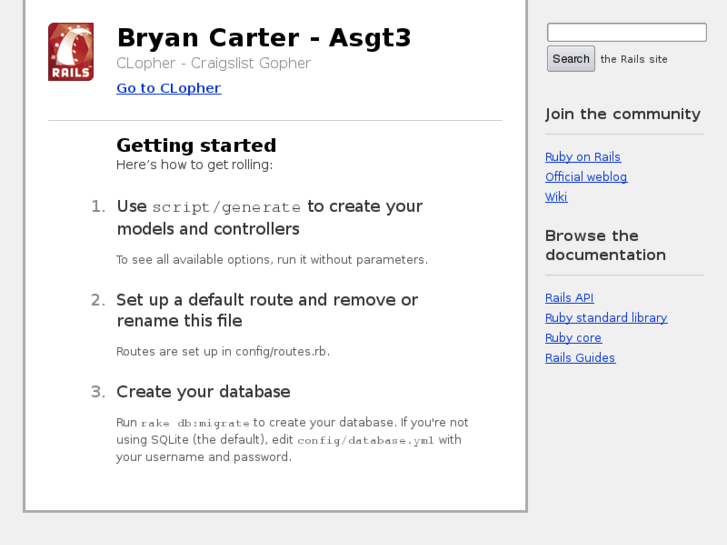The height and width of the screenshot is (545, 727).
Task: Open the Go to CLopher link
Action: pos(168,88)
